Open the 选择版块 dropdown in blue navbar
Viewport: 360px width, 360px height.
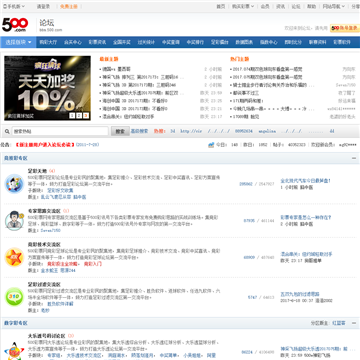(x=18, y=42)
